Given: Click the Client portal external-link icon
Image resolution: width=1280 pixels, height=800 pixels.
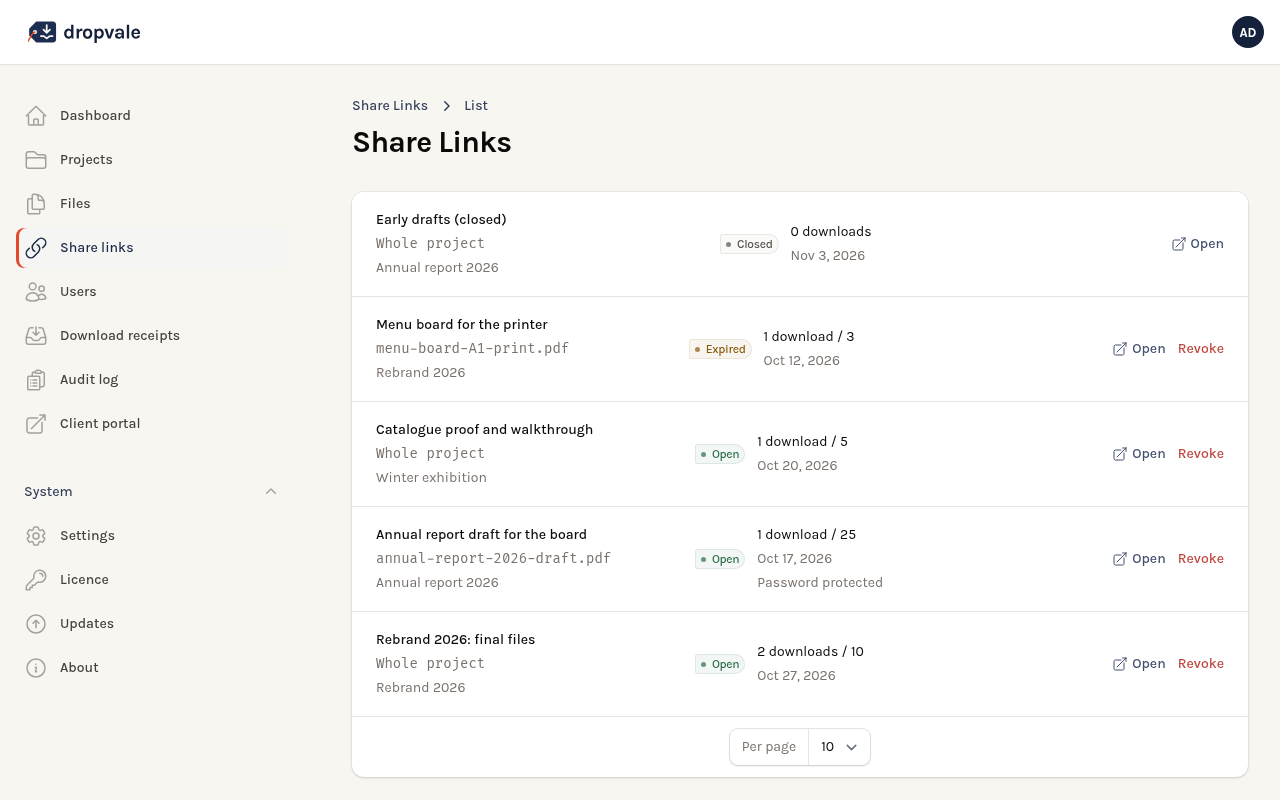Looking at the screenshot, I should (x=36, y=424).
